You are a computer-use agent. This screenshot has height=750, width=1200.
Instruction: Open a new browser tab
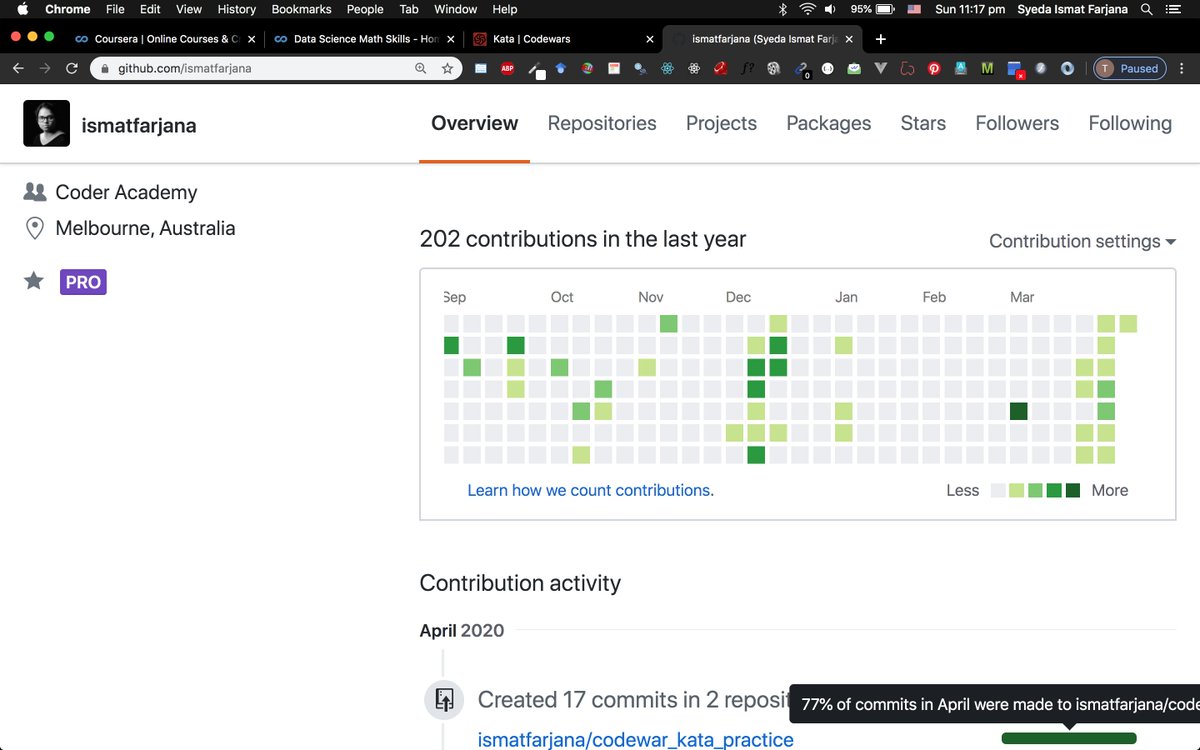coord(880,39)
